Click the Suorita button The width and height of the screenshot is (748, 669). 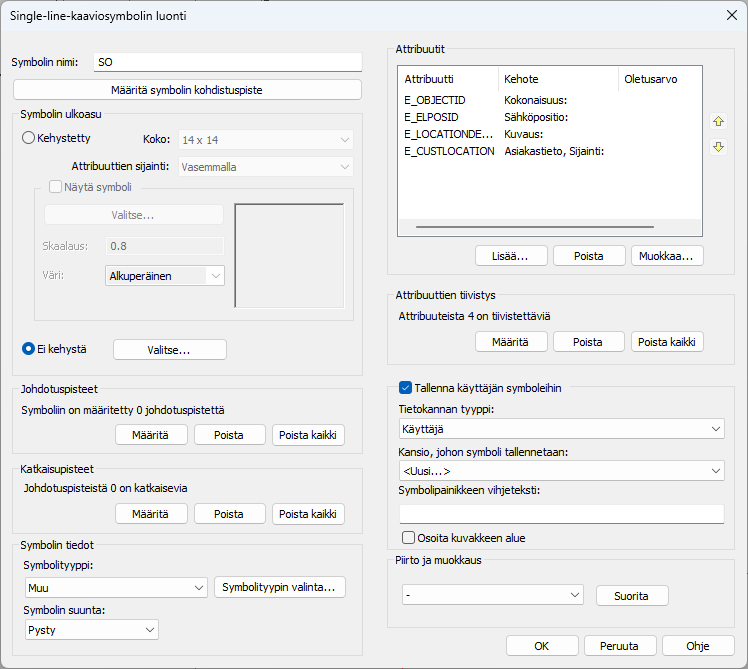632,595
